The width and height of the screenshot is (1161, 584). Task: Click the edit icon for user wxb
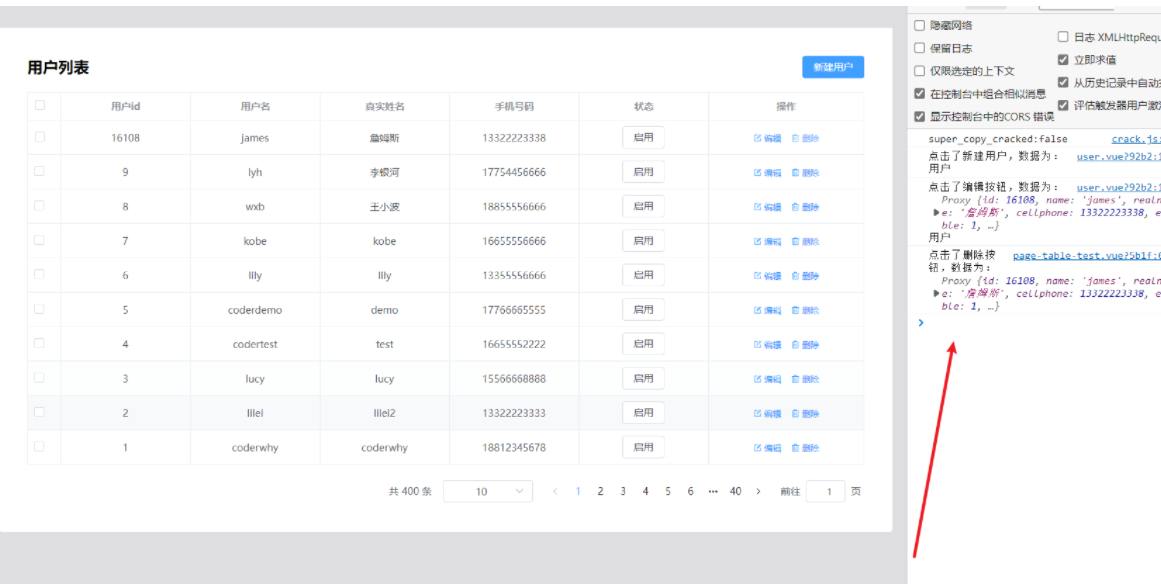758,207
